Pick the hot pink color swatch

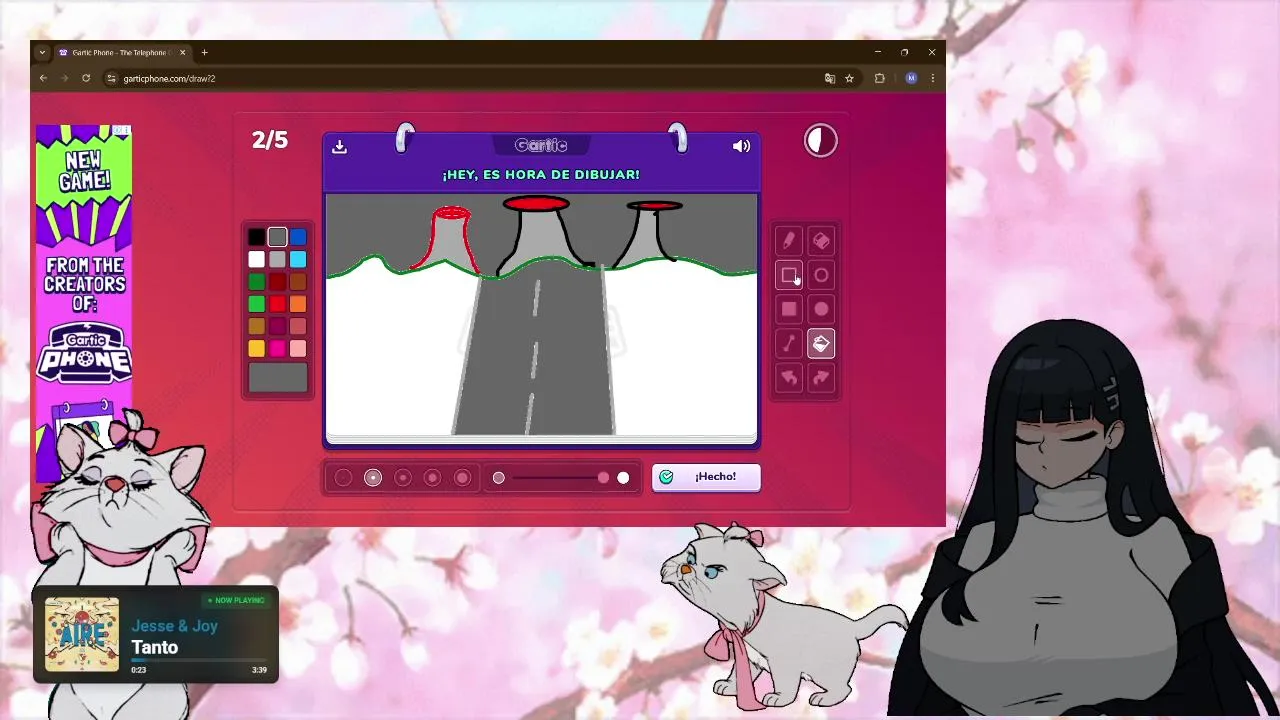(277, 348)
